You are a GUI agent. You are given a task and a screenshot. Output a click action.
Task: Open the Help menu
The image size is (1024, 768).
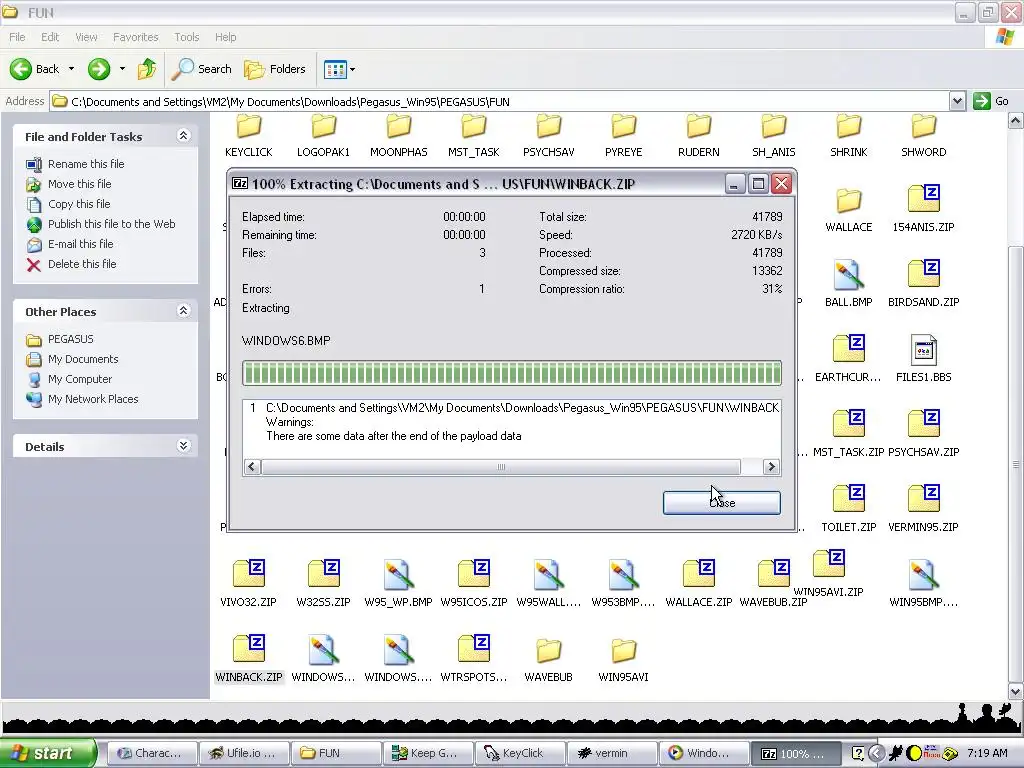tap(225, 37)
